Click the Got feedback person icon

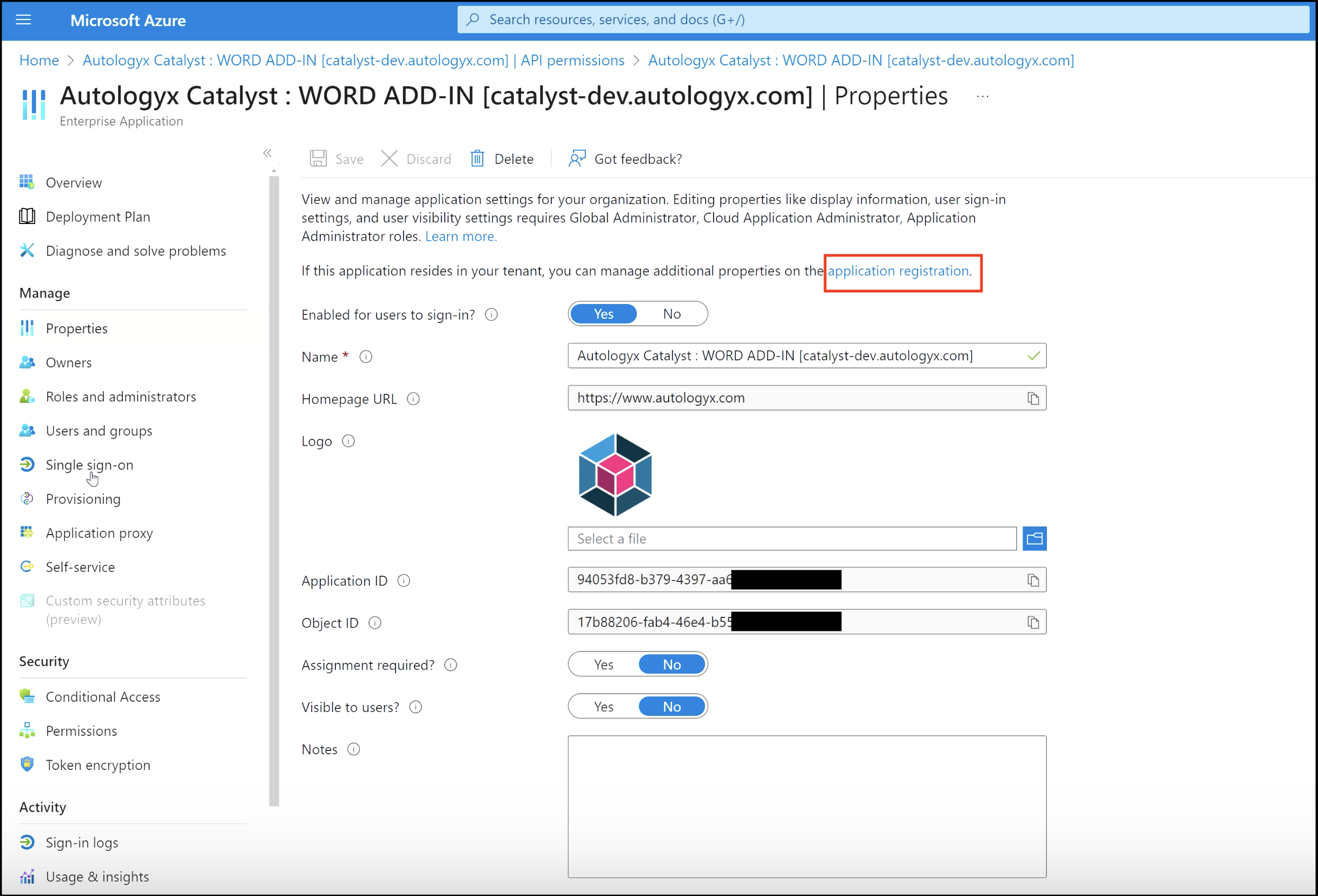point(577,158)
